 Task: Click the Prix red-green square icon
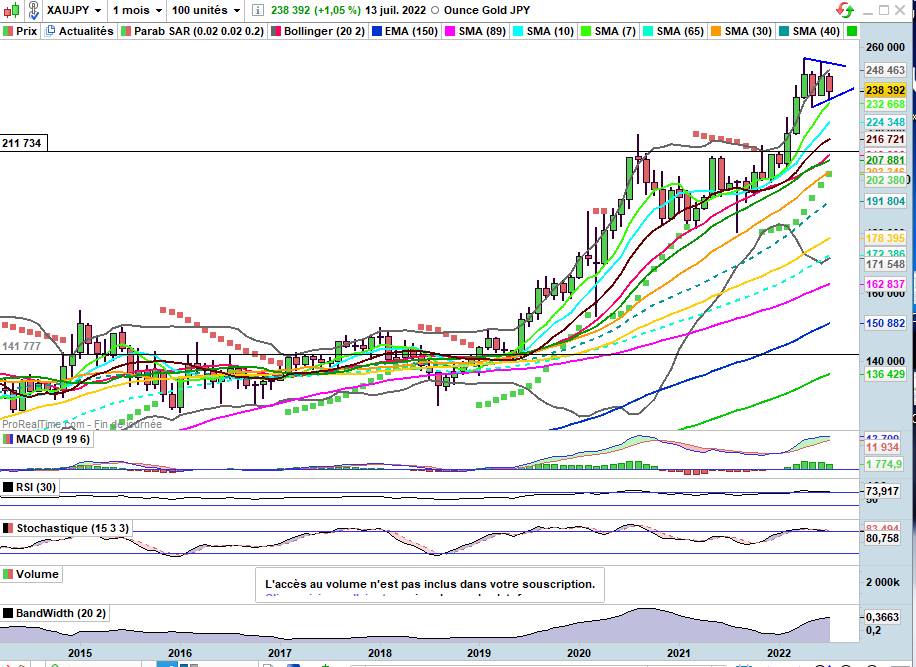tap(8, 31)
